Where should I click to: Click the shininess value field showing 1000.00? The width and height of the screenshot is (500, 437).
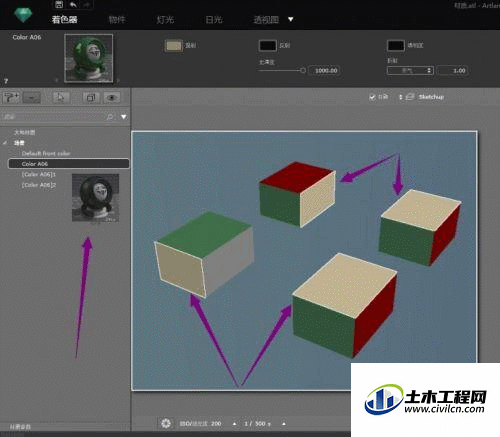coord(325,70)
